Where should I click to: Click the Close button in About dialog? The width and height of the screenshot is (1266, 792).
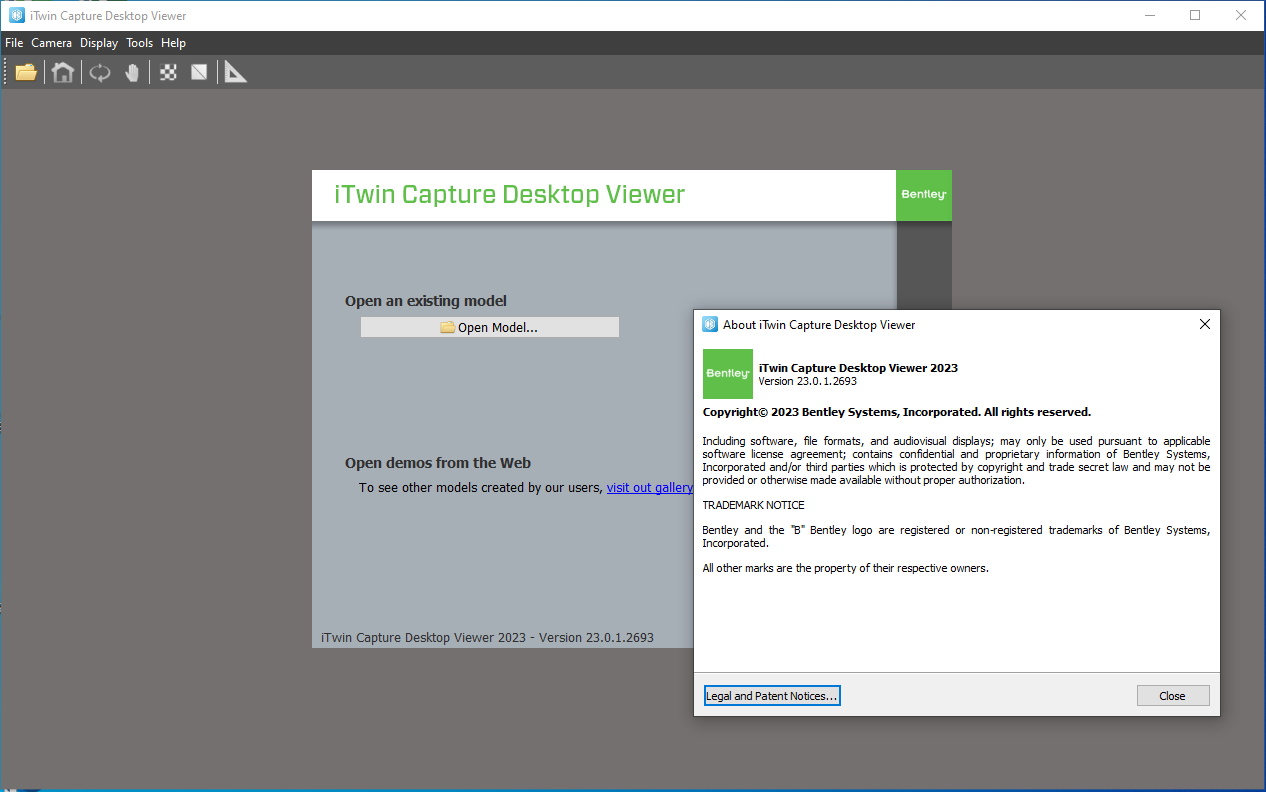(x=1173, y=696)
